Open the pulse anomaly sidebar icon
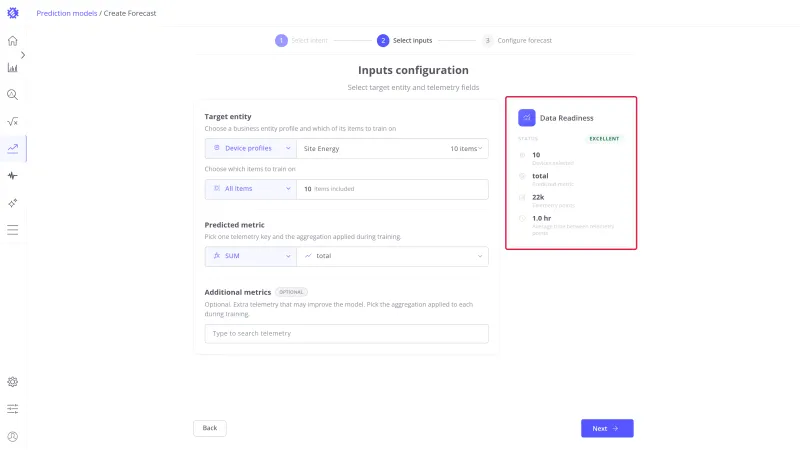This screenshot has height=450, width=800. point(13,176)
